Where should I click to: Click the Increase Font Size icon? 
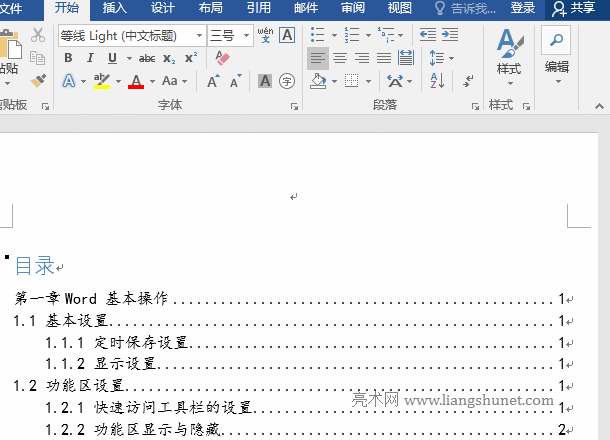[x=214, y=81]
